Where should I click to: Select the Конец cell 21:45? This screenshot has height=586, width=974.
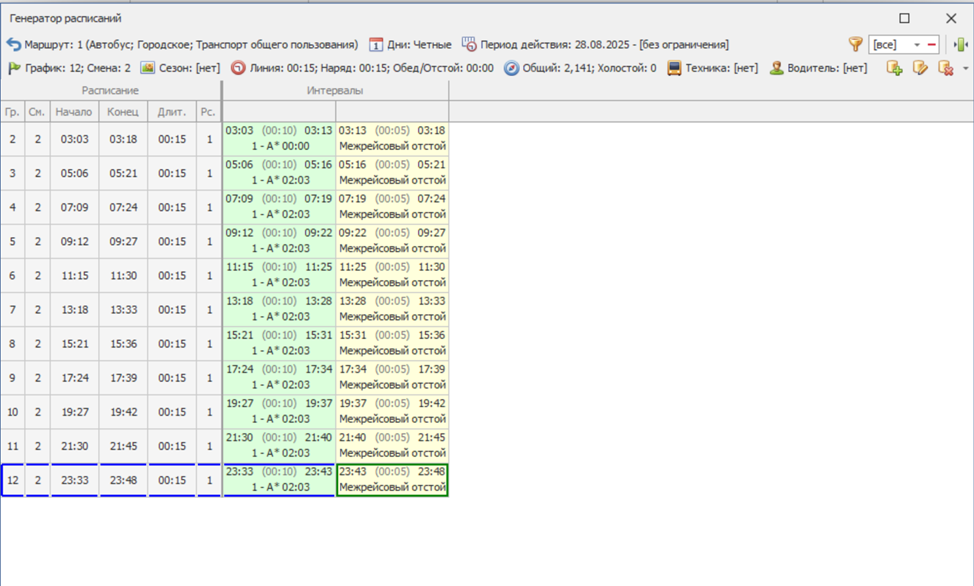coord(123,447)
